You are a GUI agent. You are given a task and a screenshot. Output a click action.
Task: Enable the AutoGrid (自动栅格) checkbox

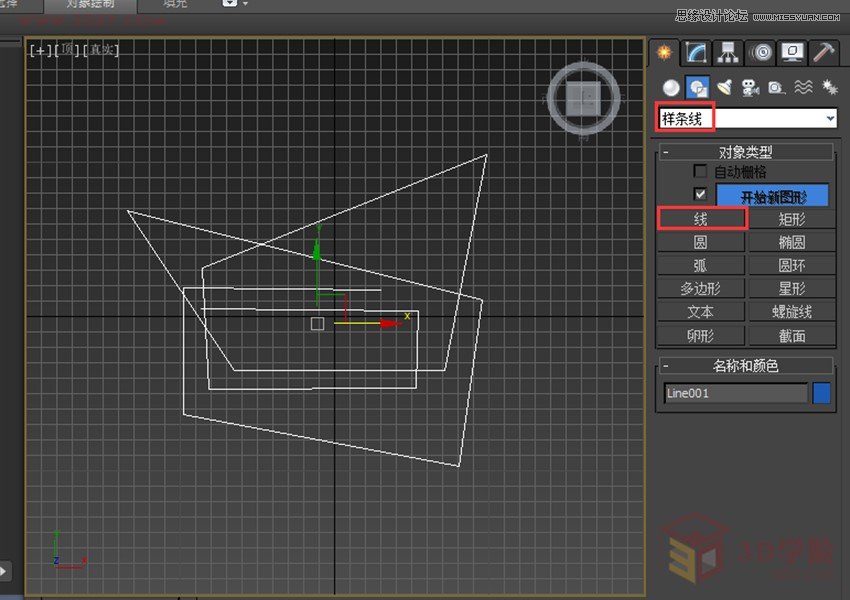700,171
